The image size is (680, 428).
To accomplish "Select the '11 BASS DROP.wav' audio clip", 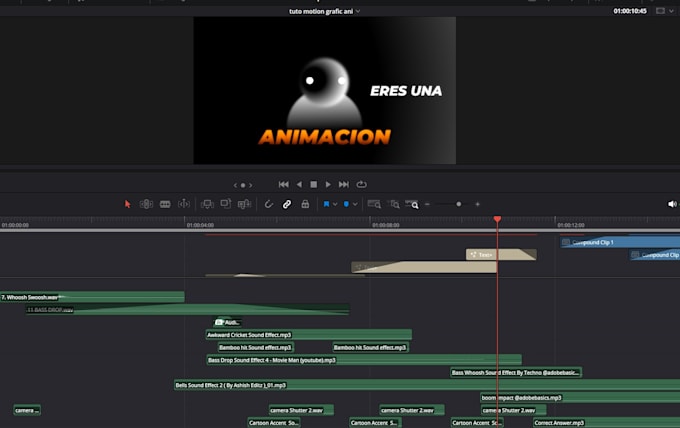I will point(187,310).
